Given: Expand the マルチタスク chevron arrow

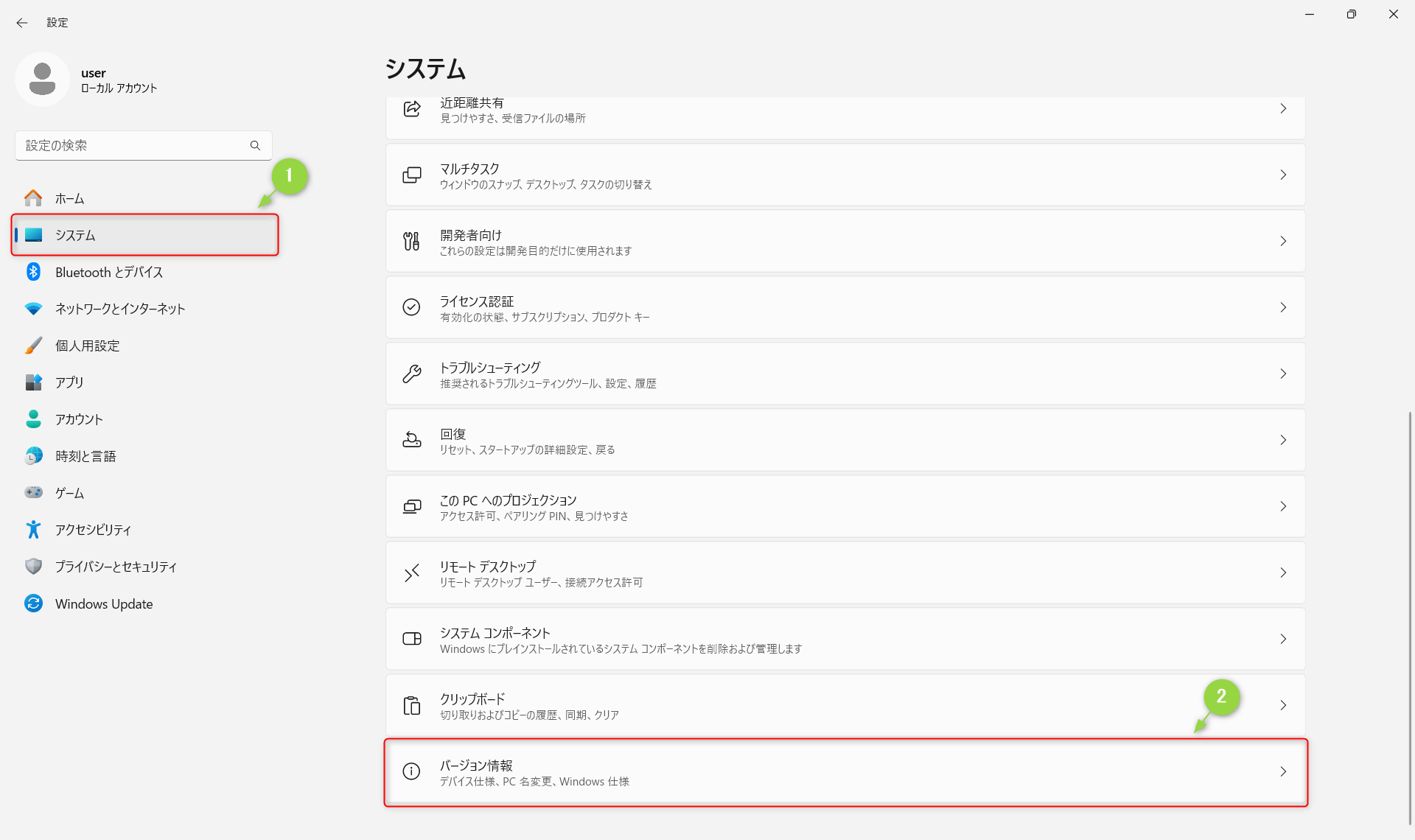Looking at the screenshot, I should pos(1283,175).
